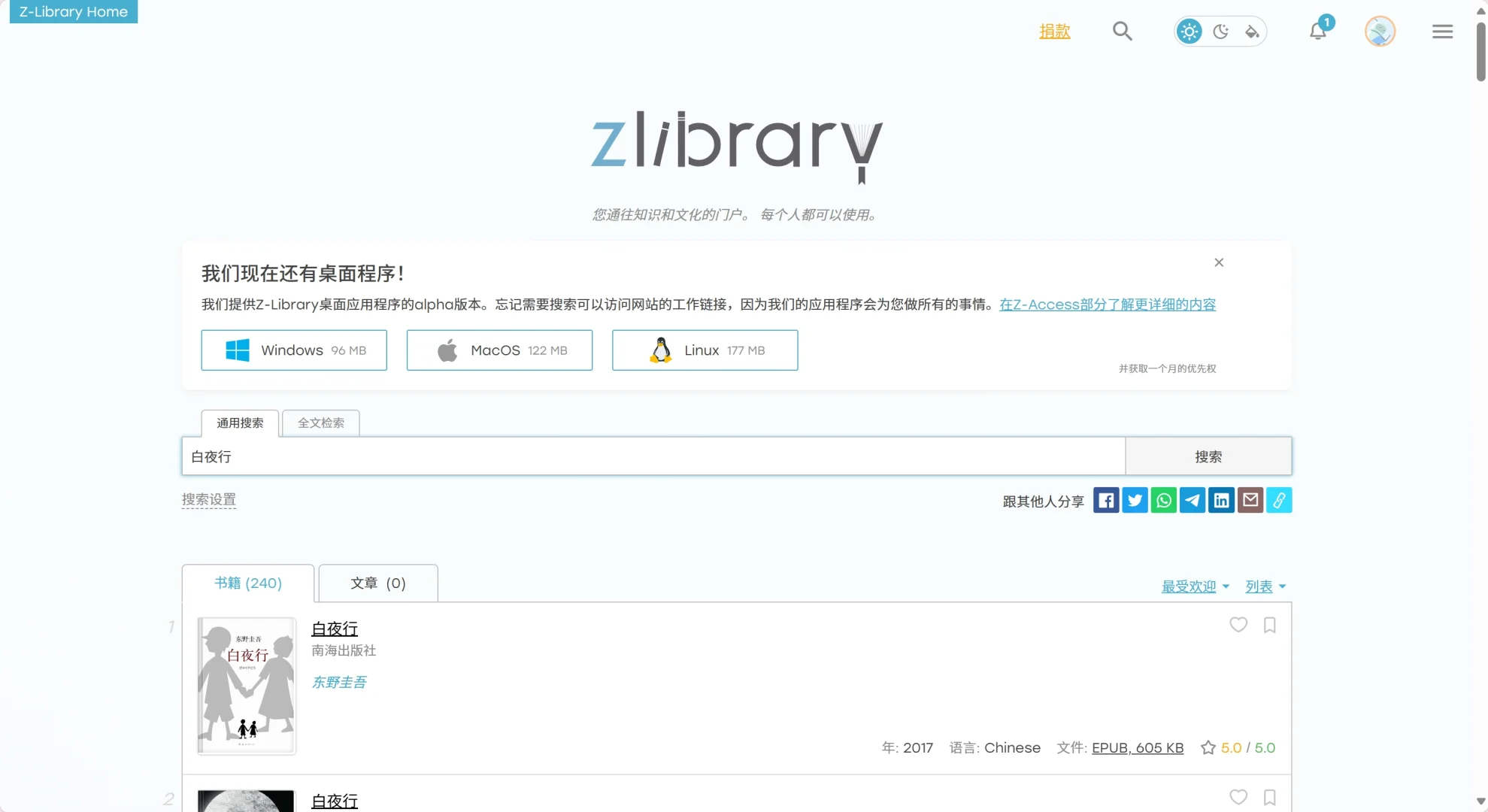Share via Telegram icon
The width and height of the screenshot is (1488, 812).
(x=1193, y=500)
